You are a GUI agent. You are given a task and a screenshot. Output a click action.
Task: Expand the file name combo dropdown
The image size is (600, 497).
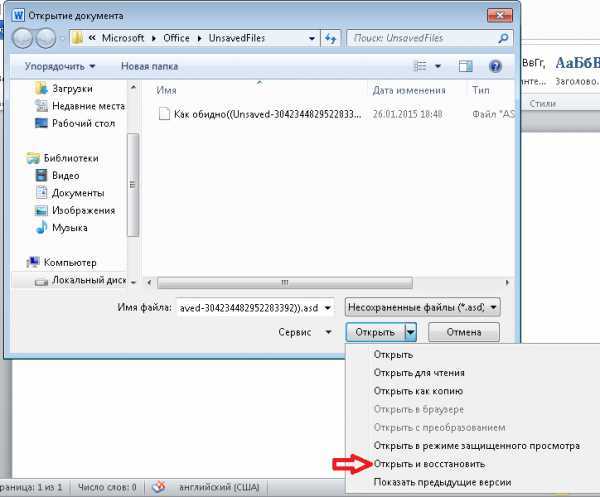pos(328,308)
